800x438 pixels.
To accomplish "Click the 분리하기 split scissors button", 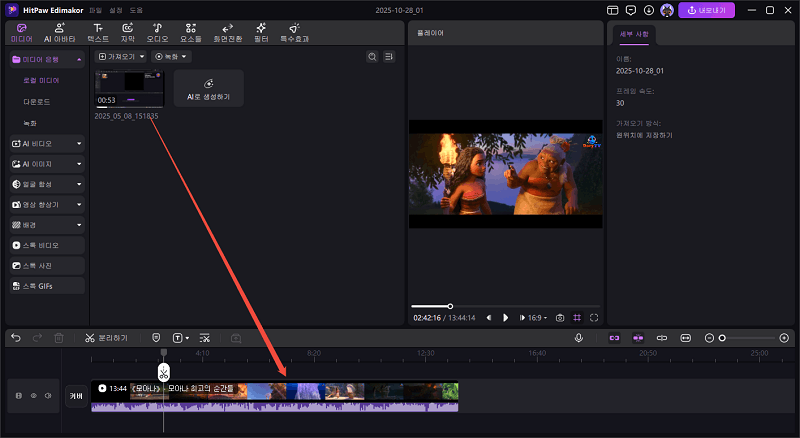I will click(106, 338).
